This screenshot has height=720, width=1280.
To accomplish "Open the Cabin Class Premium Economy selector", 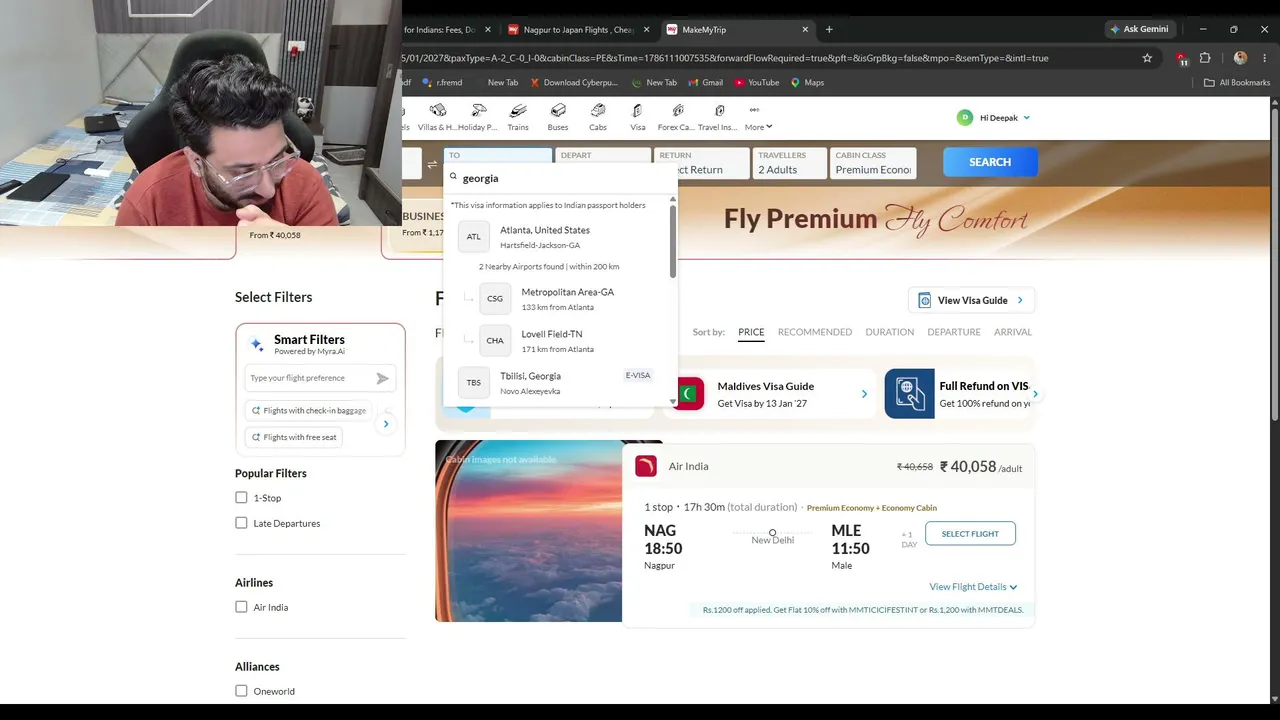I will [873, 163].
